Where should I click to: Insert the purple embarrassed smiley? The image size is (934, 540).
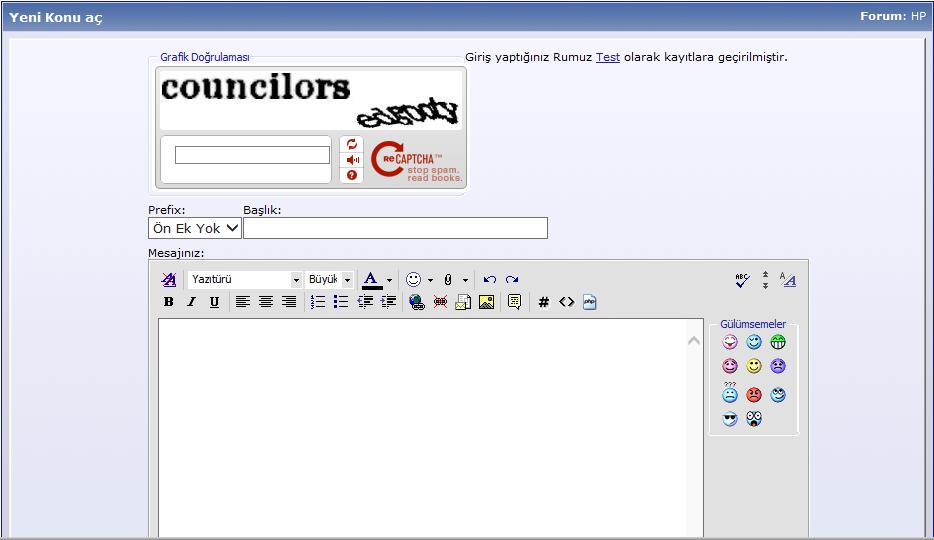[x=730, y=366]
